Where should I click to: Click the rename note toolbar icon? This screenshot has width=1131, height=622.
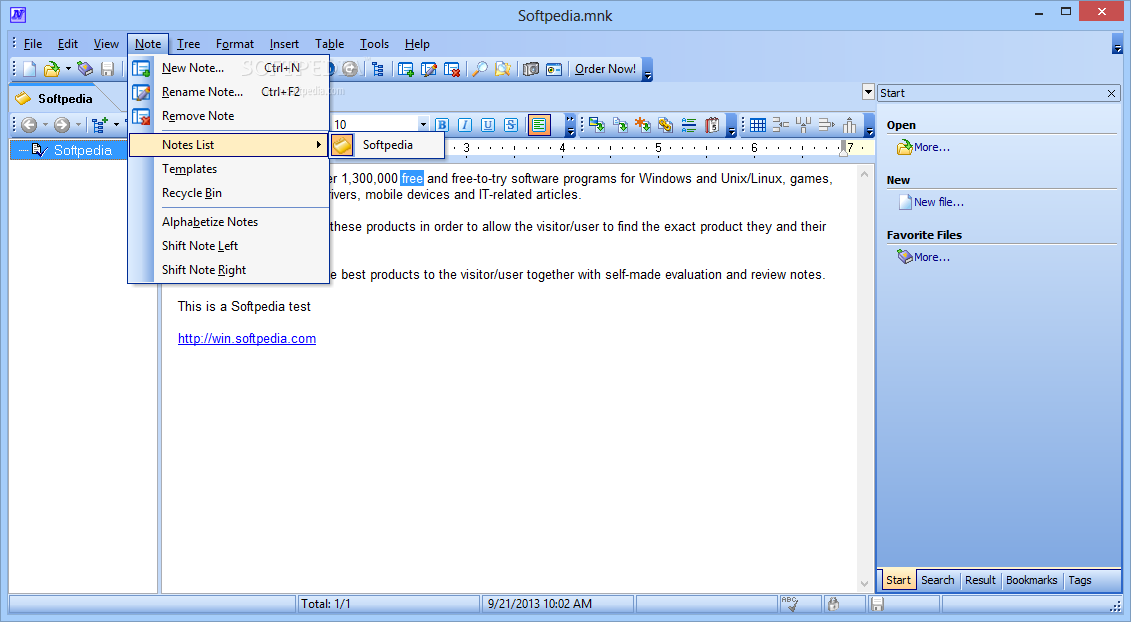[x=429, y=69]
